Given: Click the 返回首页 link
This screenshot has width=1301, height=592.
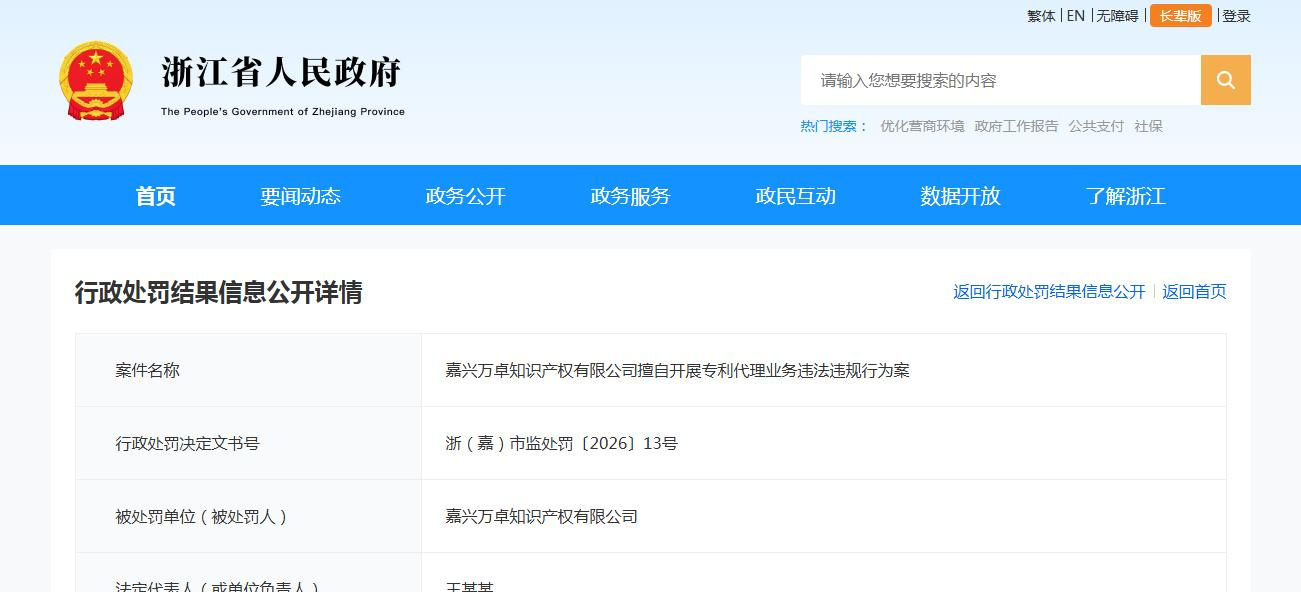Looking at the screenshot, I should [x=1194, y=292].
